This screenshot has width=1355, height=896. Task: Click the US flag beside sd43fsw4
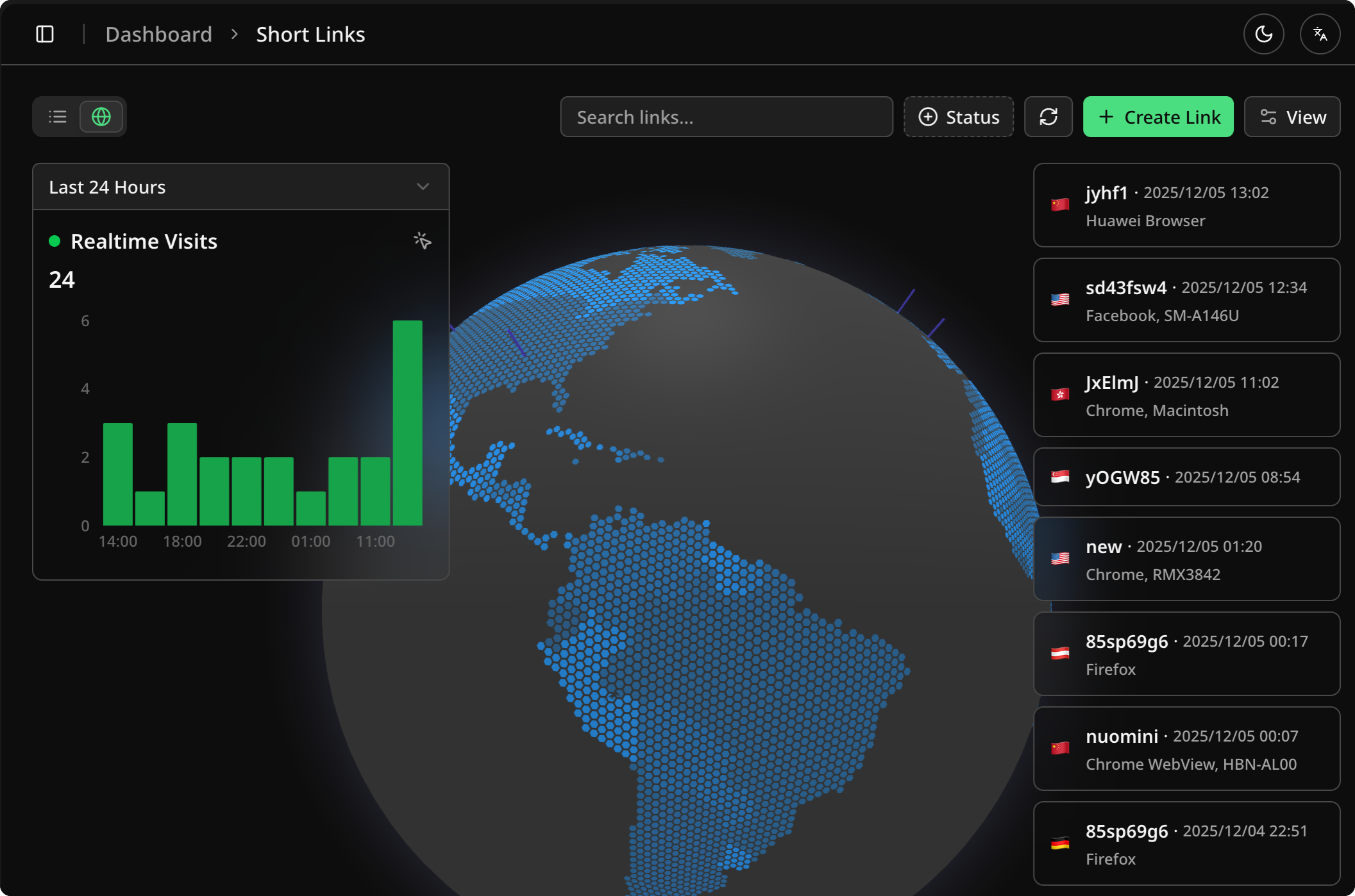pos(1060,299)
